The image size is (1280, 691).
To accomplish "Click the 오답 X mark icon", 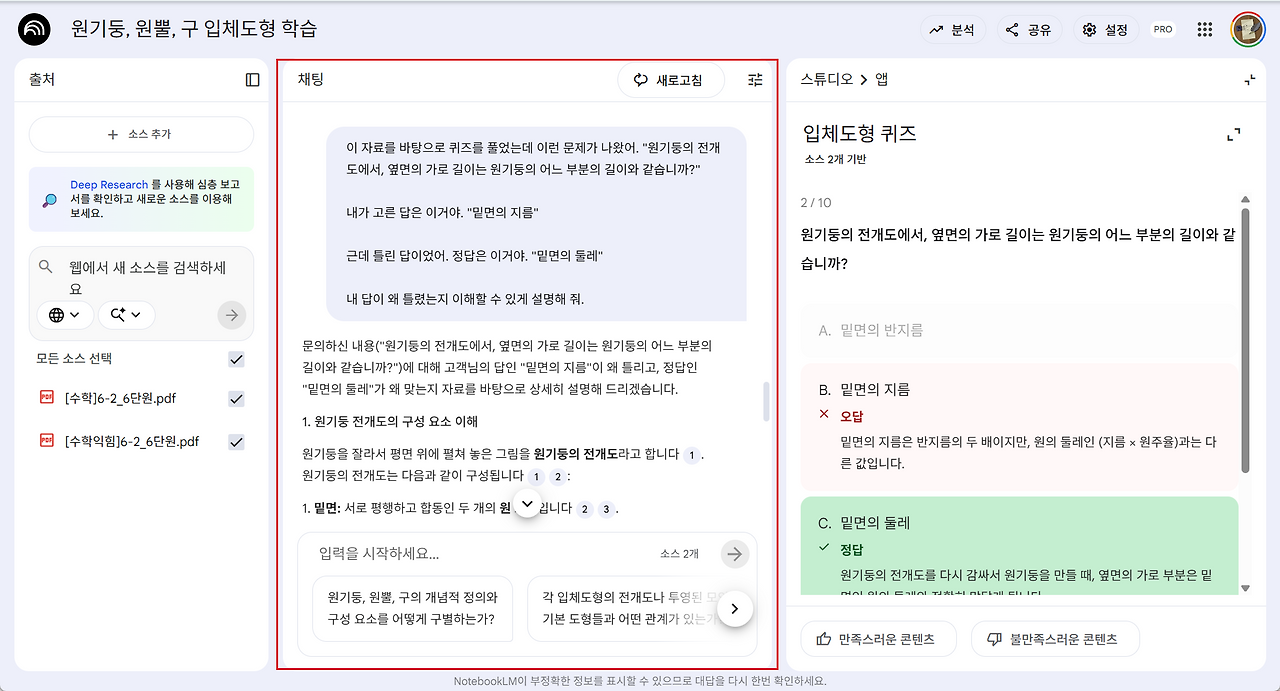I will (x=824, y=414).
